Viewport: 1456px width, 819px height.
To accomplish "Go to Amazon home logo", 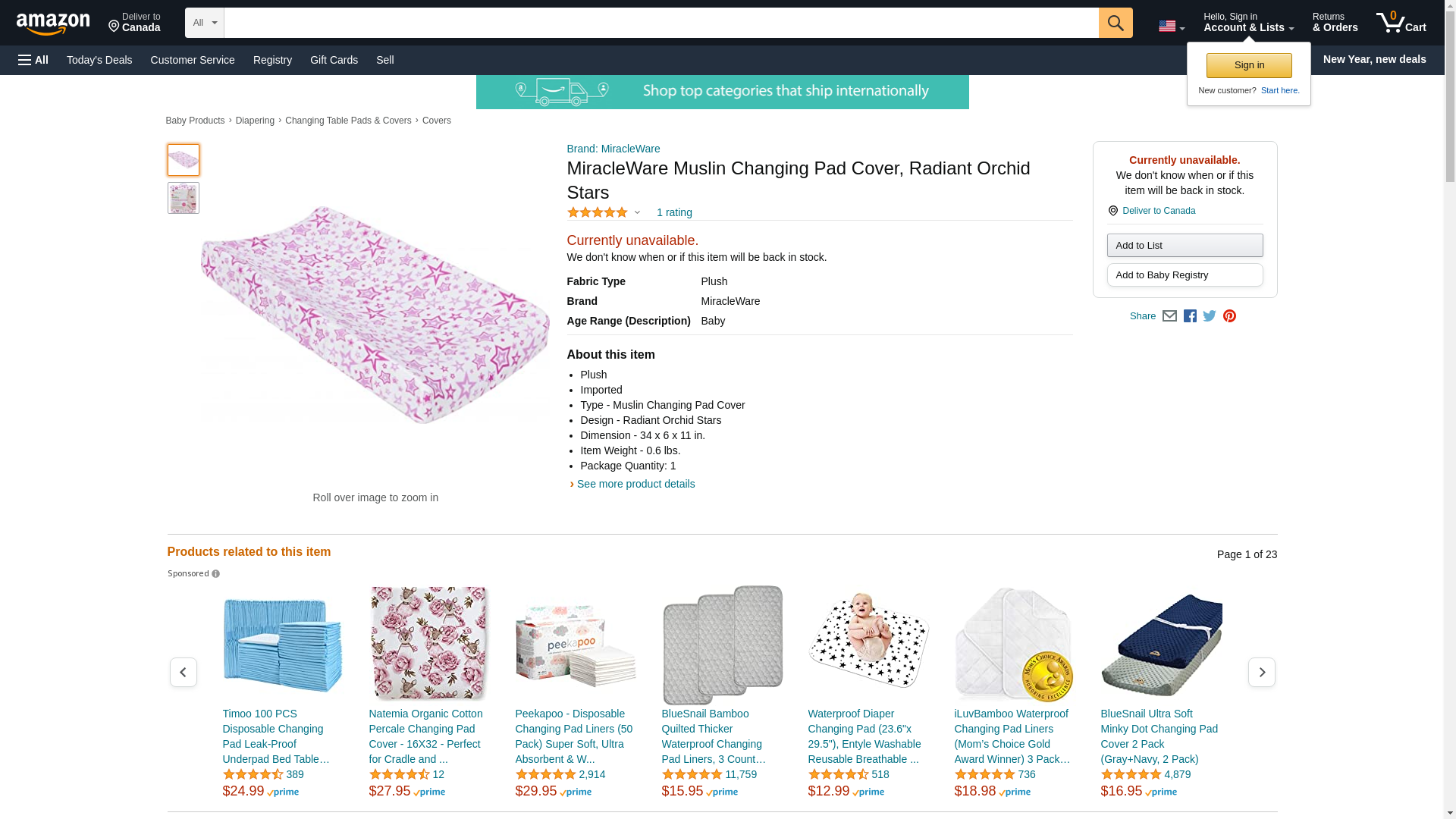I will [x=53, y=24].
